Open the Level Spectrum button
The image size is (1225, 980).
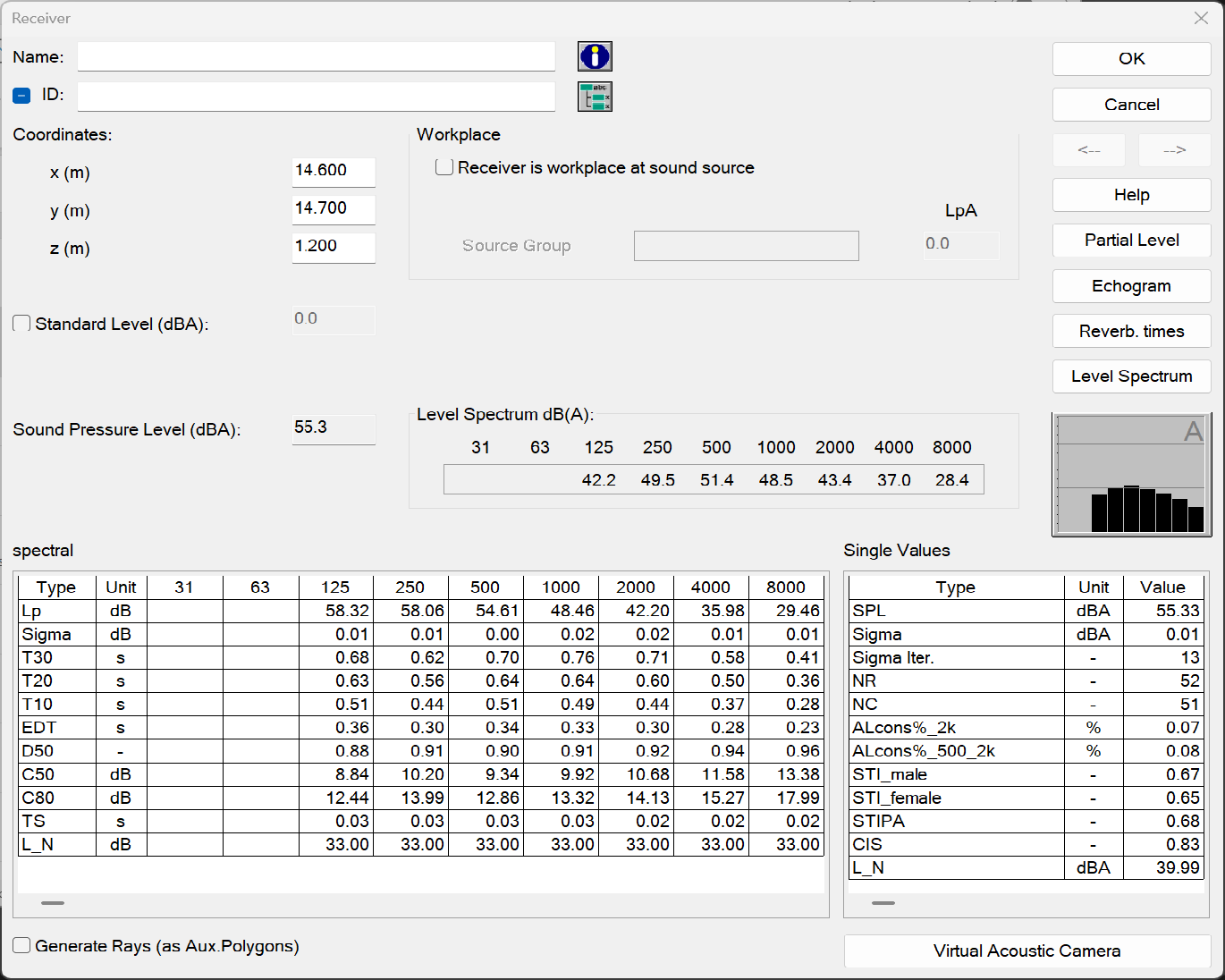[x=1131, y=376]
